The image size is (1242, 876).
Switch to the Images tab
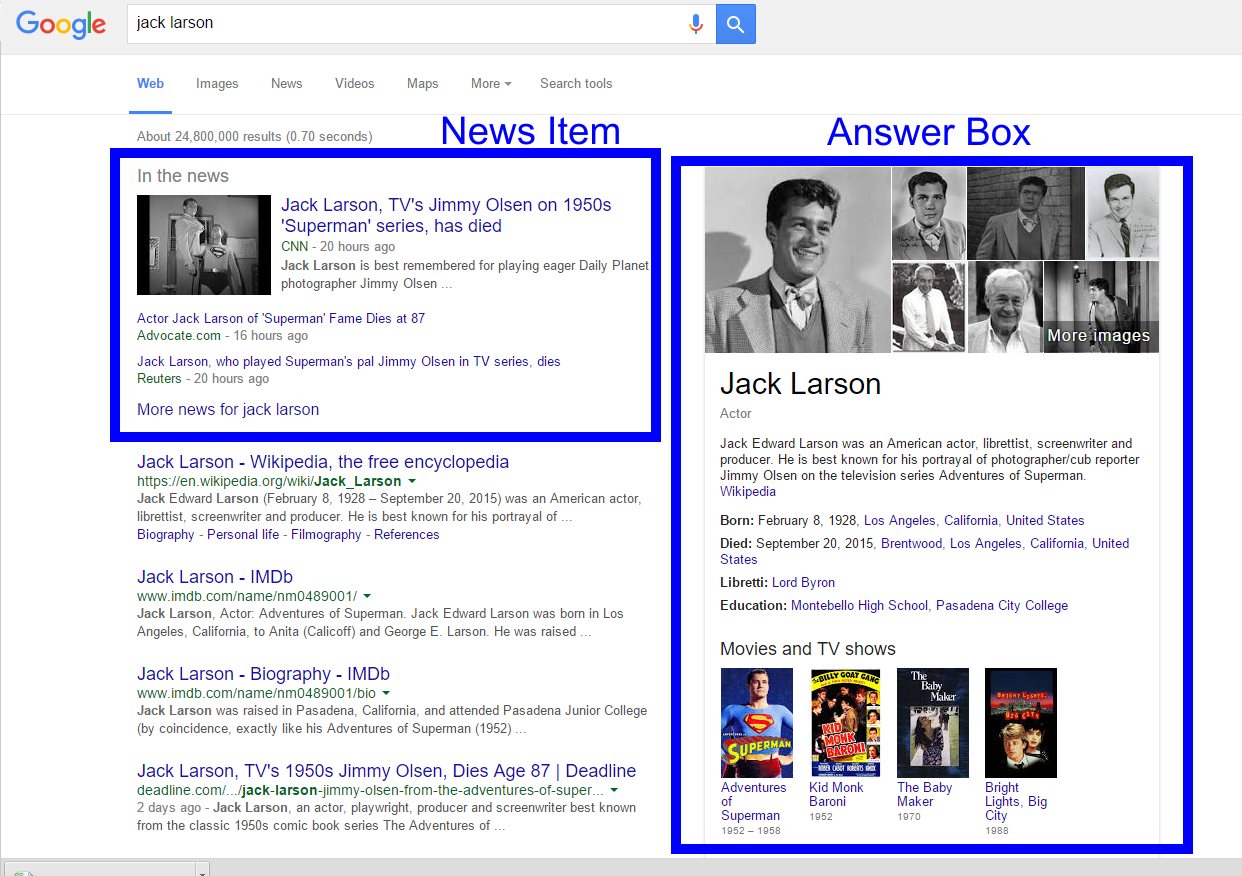click(x=217, y=84)
